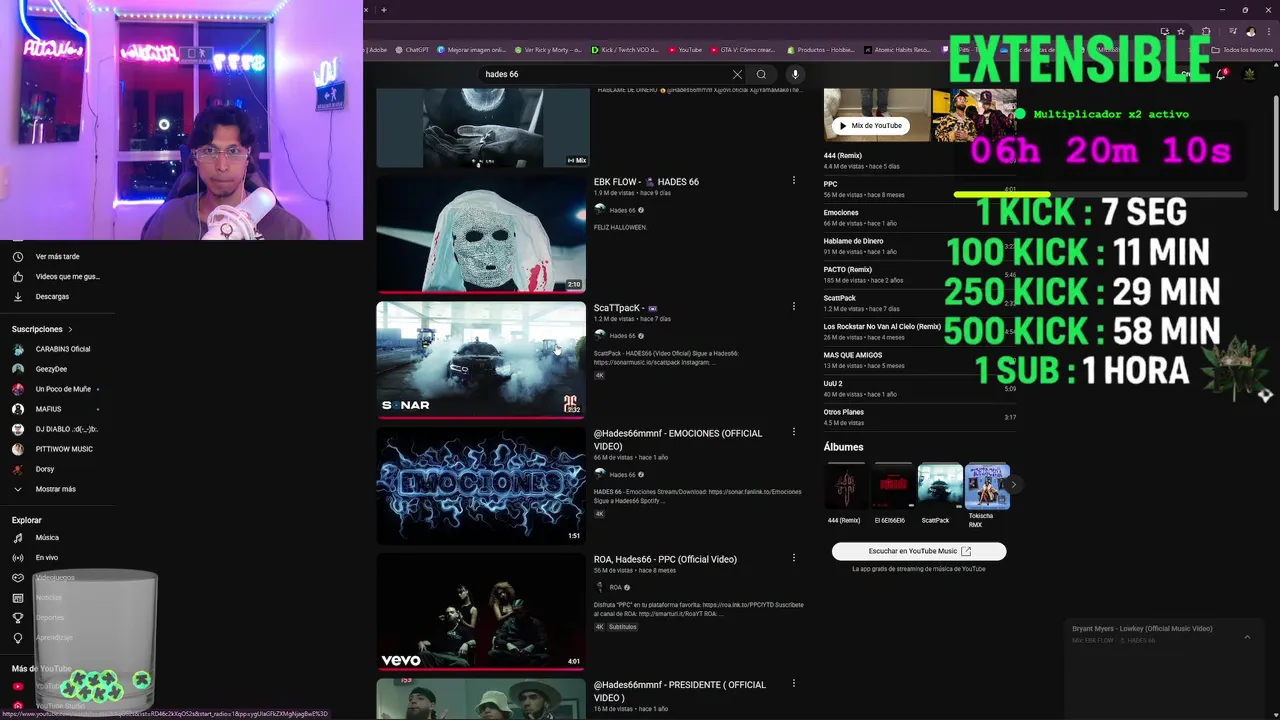This screenshot has height=720, width=1280.
Task: Open more options for ROA PPC video
Action: click(x=794, y=558)
